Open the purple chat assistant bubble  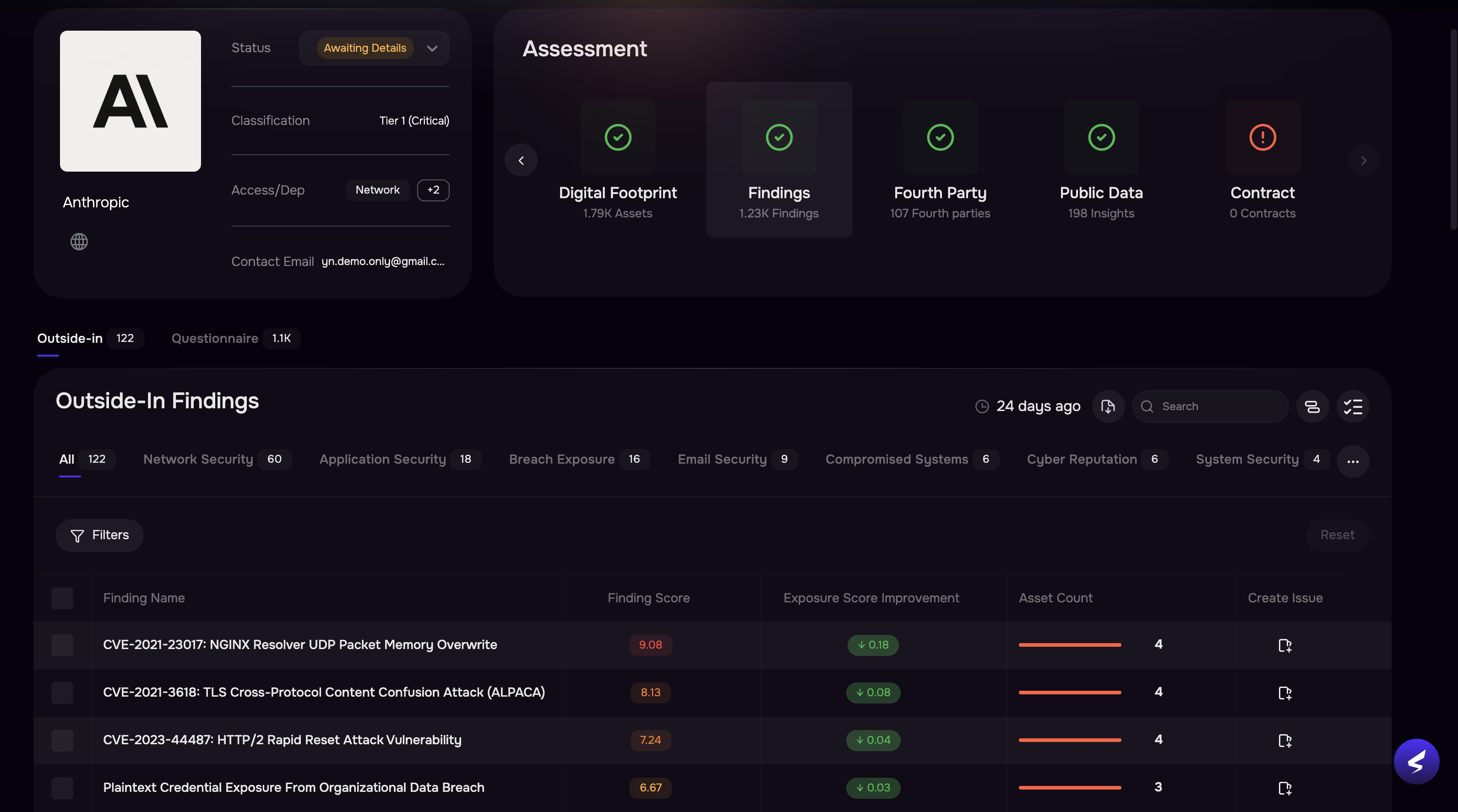tap(1416, 762)
